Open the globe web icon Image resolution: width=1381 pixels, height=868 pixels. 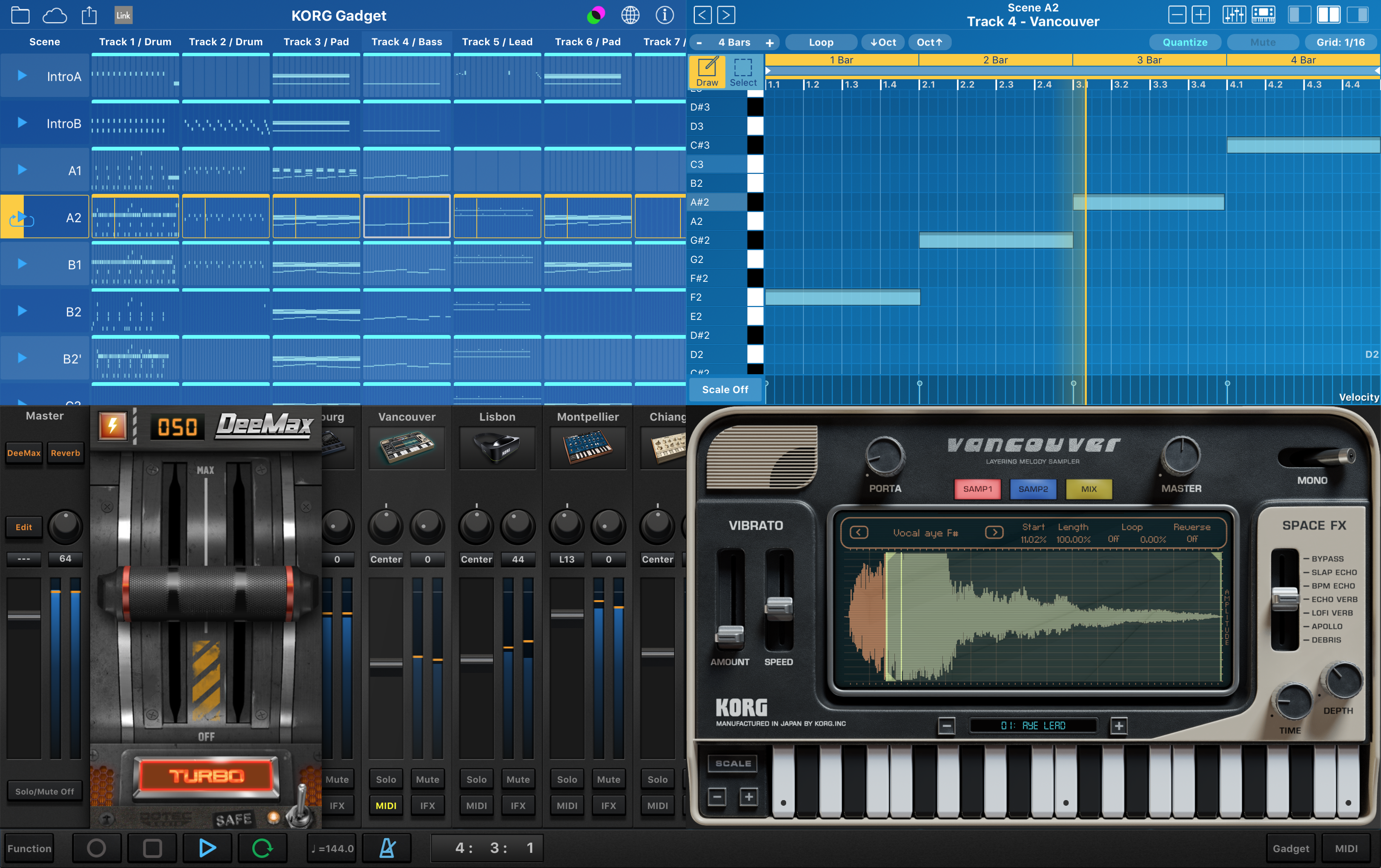point(630,15)
